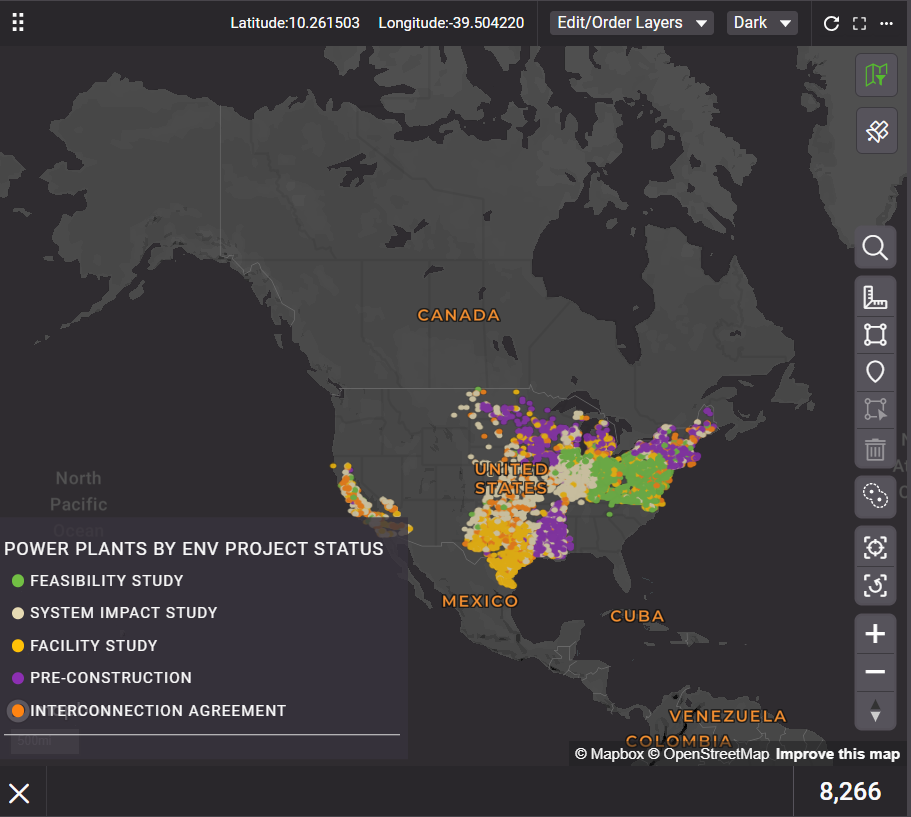Zoom out with the minus button
This screenshot has width=911, height=817.
[875, 672]
